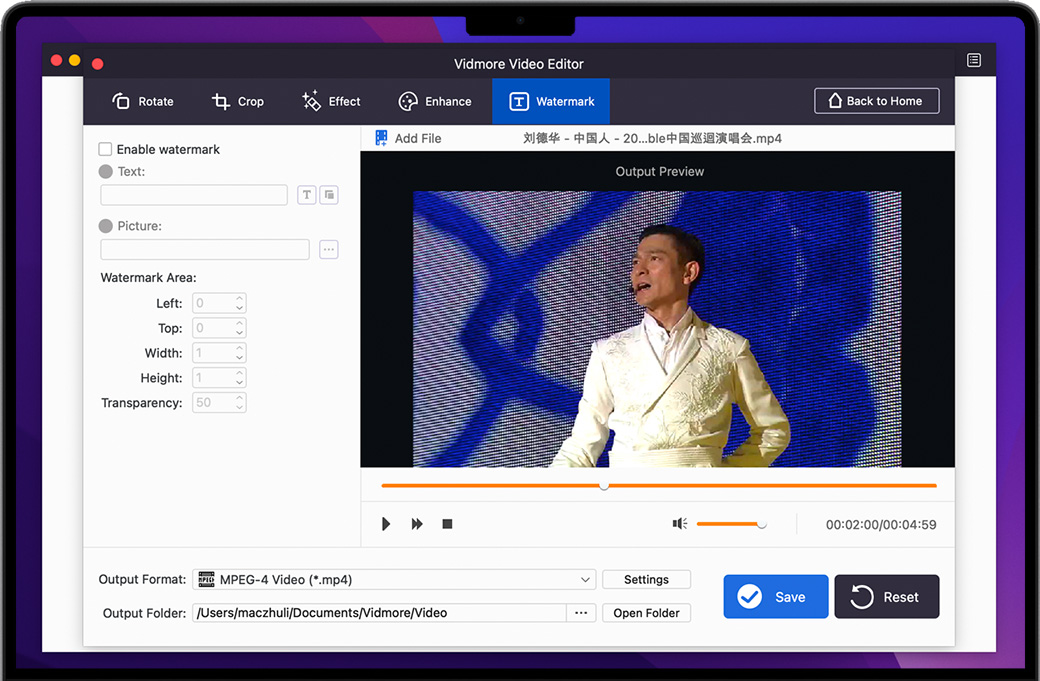The width and height of the screenshot is (1040, 681).
Task: Switch to the Enhance tab
Action: 435,101
